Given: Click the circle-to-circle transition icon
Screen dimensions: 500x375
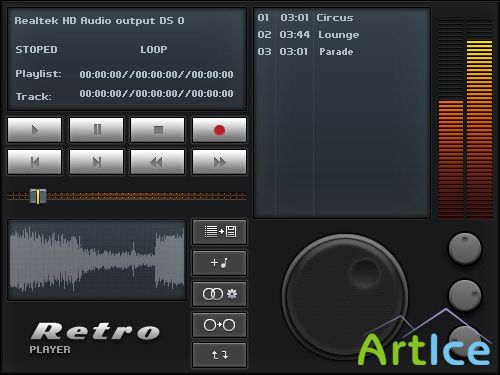Looking at the screenshot, I should pos(220,325).
